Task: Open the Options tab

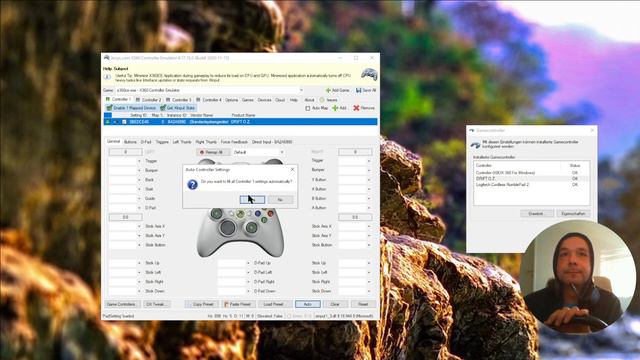Action: pos(231,100)
